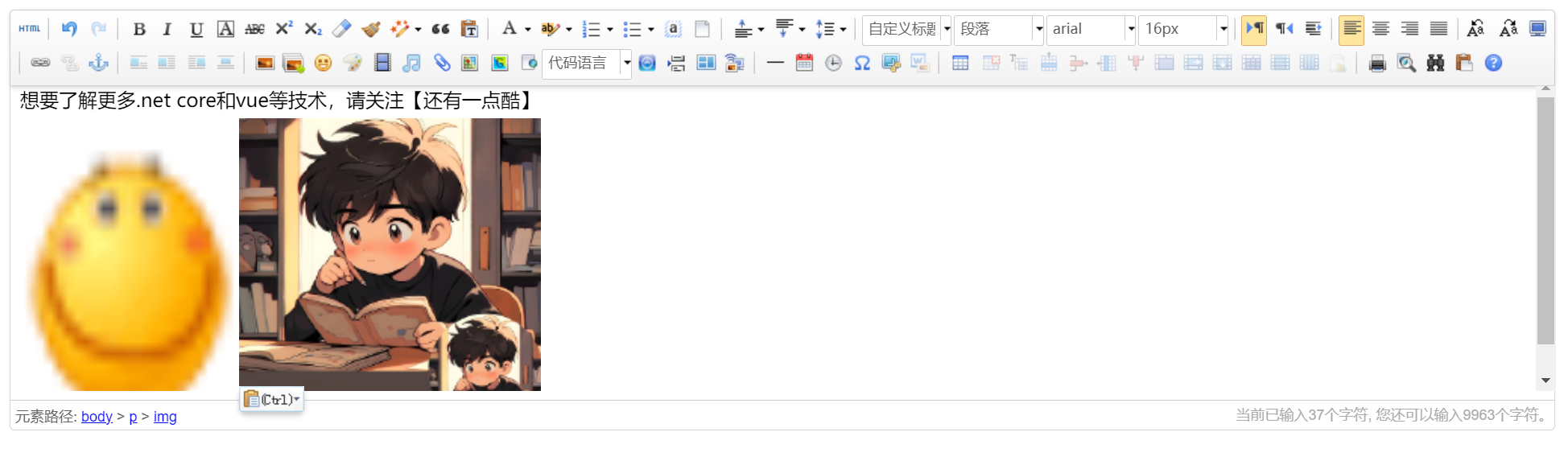Toggle left-to-right text direction
The height and width of the screenshot is (465, 1568).
(1254, 29)
